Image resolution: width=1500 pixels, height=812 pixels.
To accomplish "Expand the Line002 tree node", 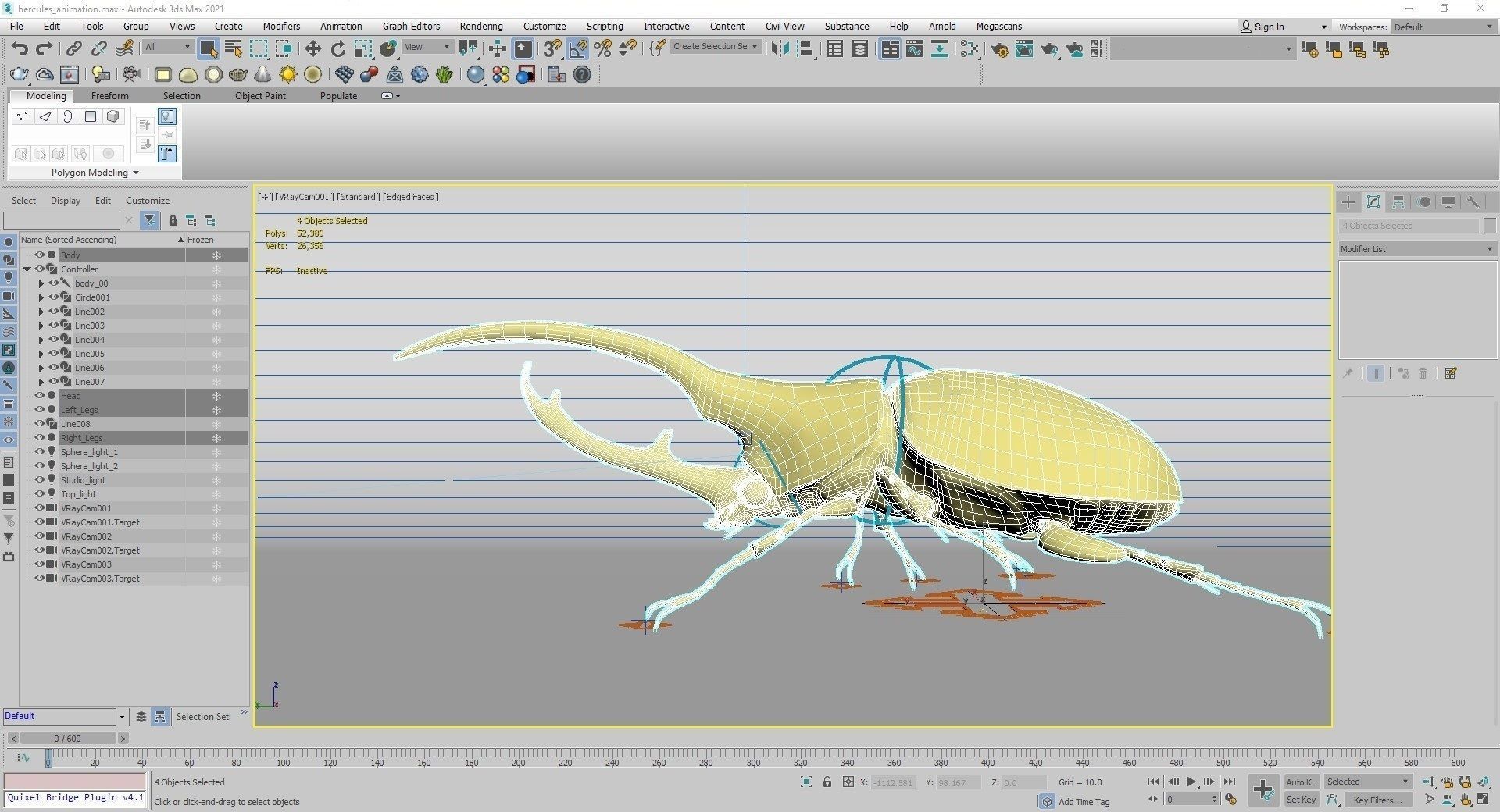I will point(41,312).
